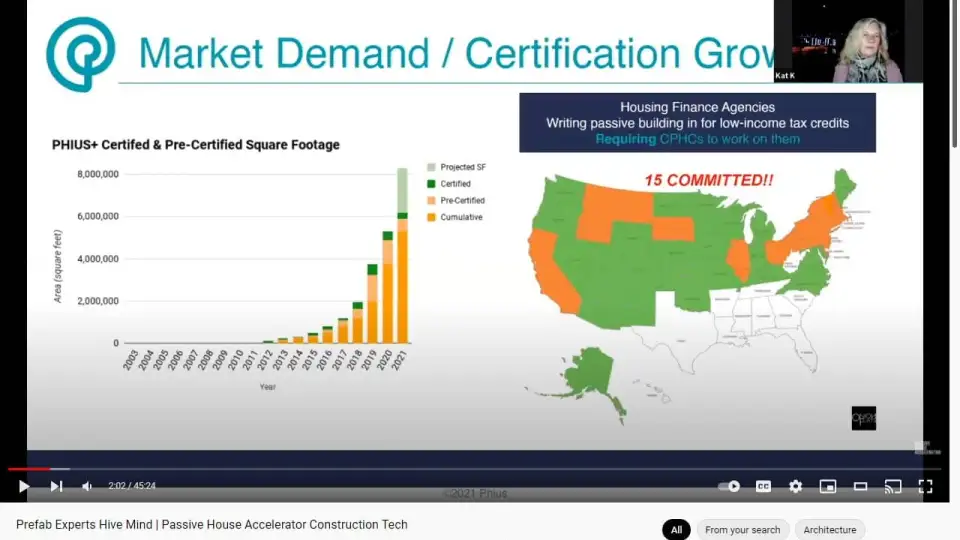This screenshot has width=960, height=540.
Task: Switch to miniplayer mode
Action: (x=827, y=486)
